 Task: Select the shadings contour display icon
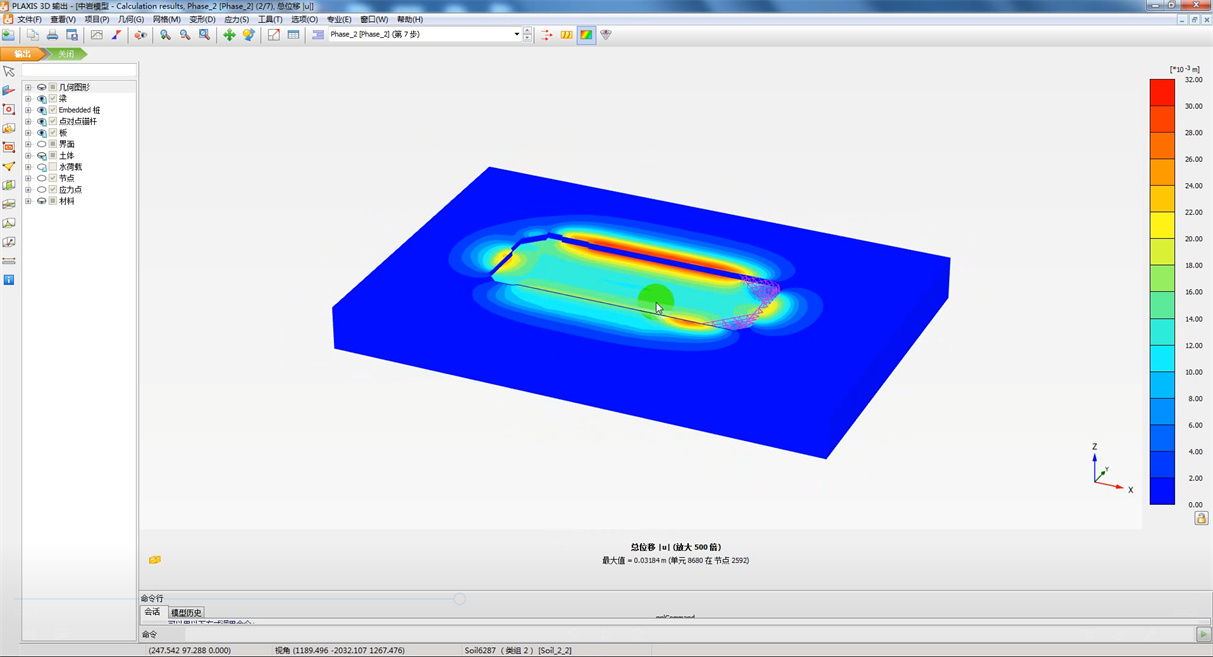coord(586,35)
